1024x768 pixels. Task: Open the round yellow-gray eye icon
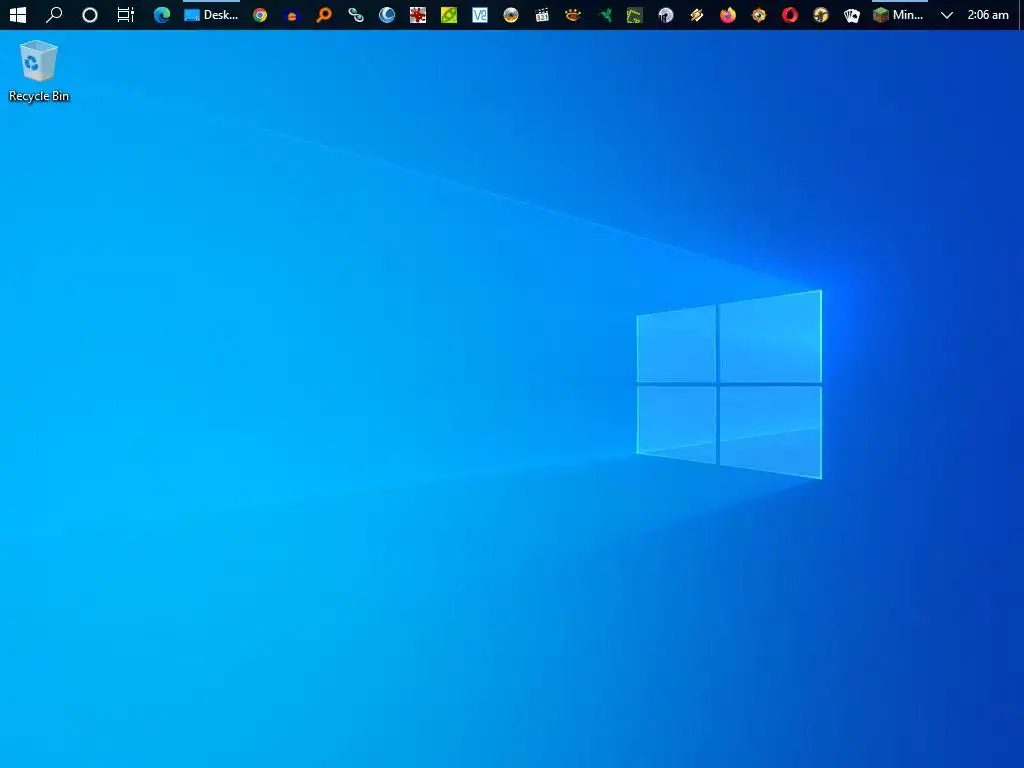coord(511,14)
